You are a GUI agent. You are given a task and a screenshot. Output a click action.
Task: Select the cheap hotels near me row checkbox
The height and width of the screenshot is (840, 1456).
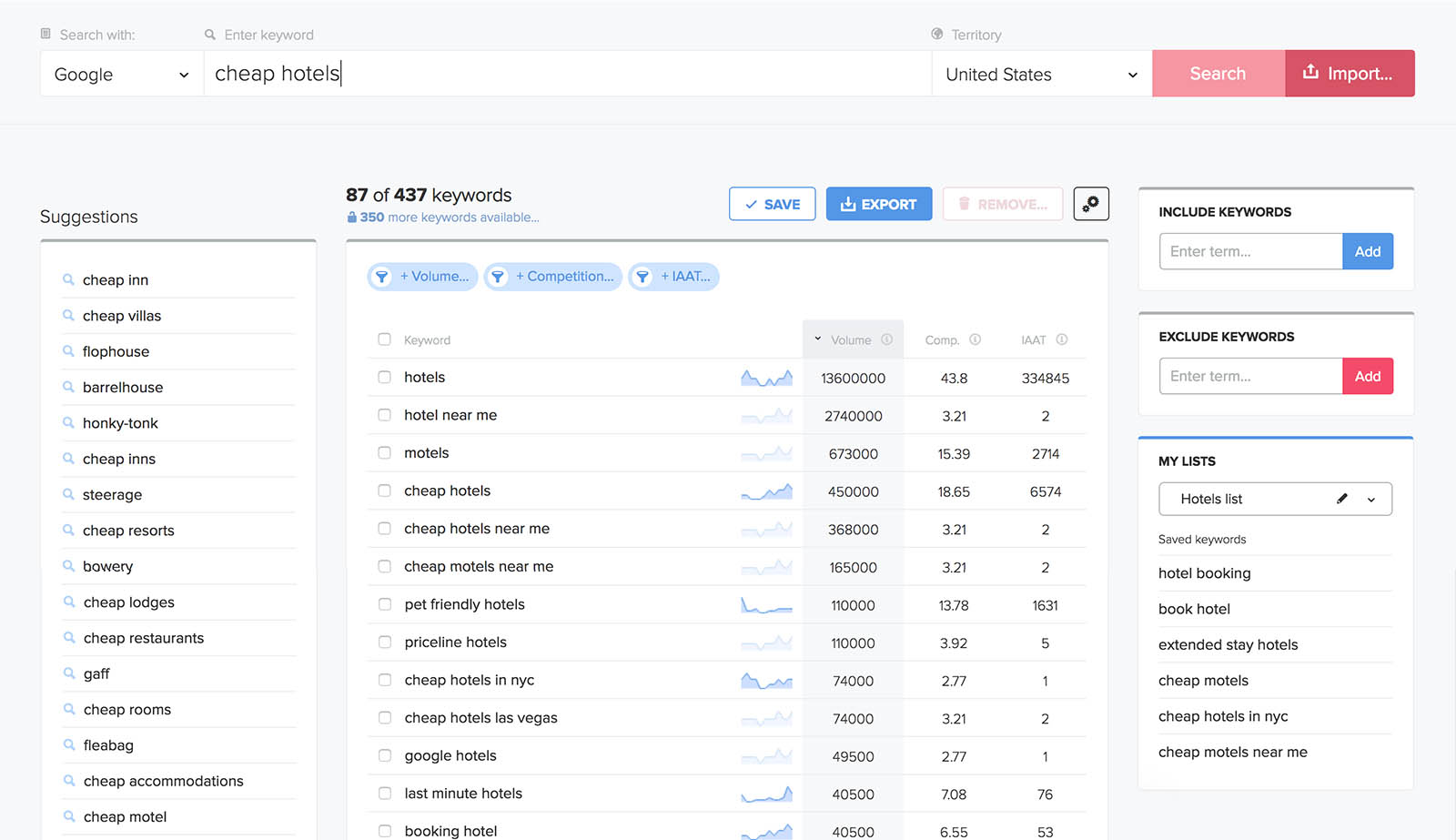tap(384, 528)
